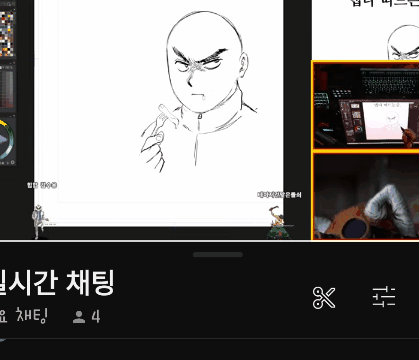Click the pixel character holding an axe
This screenshot has height=360, width=419.
click(x=278, y=223)
